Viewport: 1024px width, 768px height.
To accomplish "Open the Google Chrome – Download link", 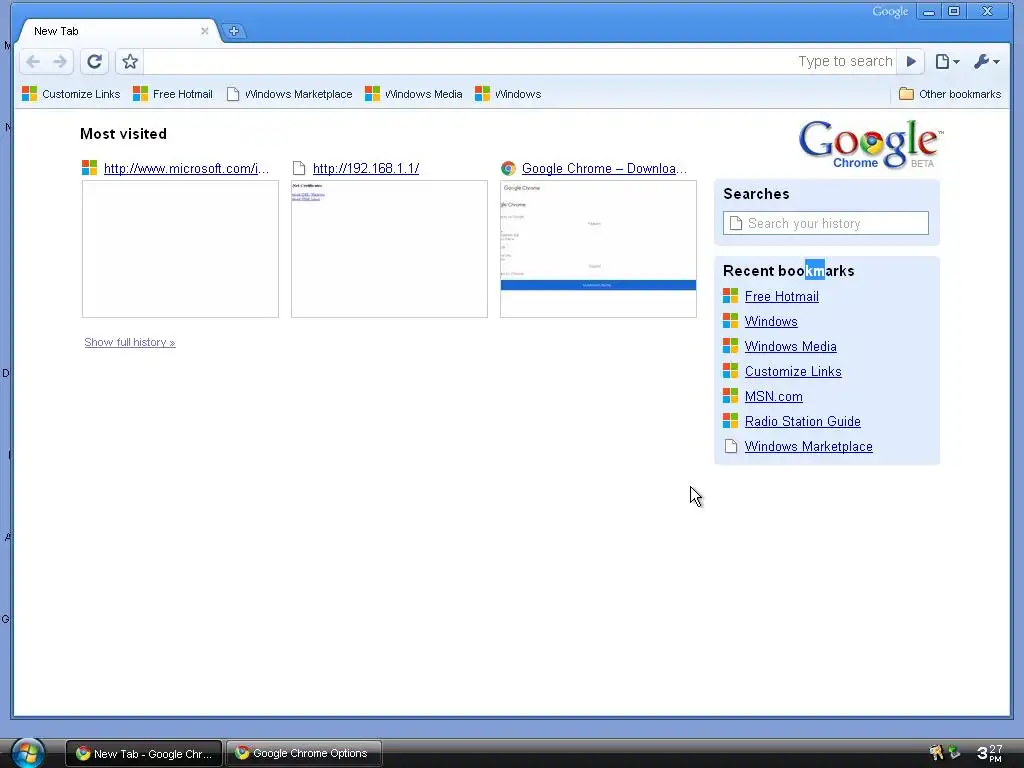I will click(604, 168).
